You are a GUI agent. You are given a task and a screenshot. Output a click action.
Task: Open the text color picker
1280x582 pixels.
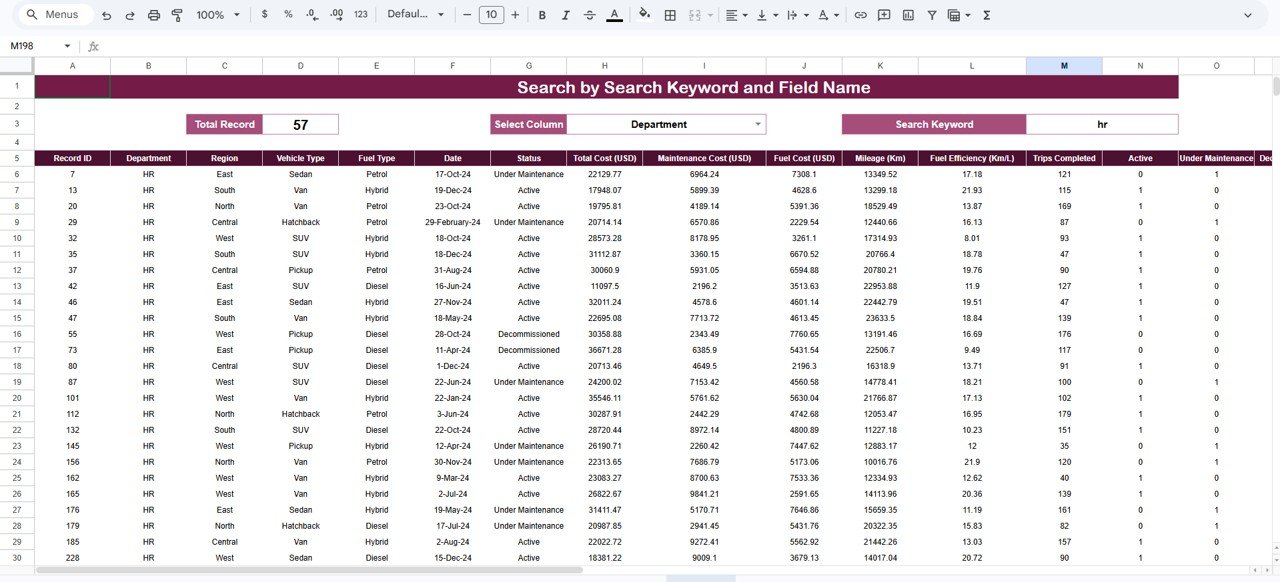pos(614,15)
